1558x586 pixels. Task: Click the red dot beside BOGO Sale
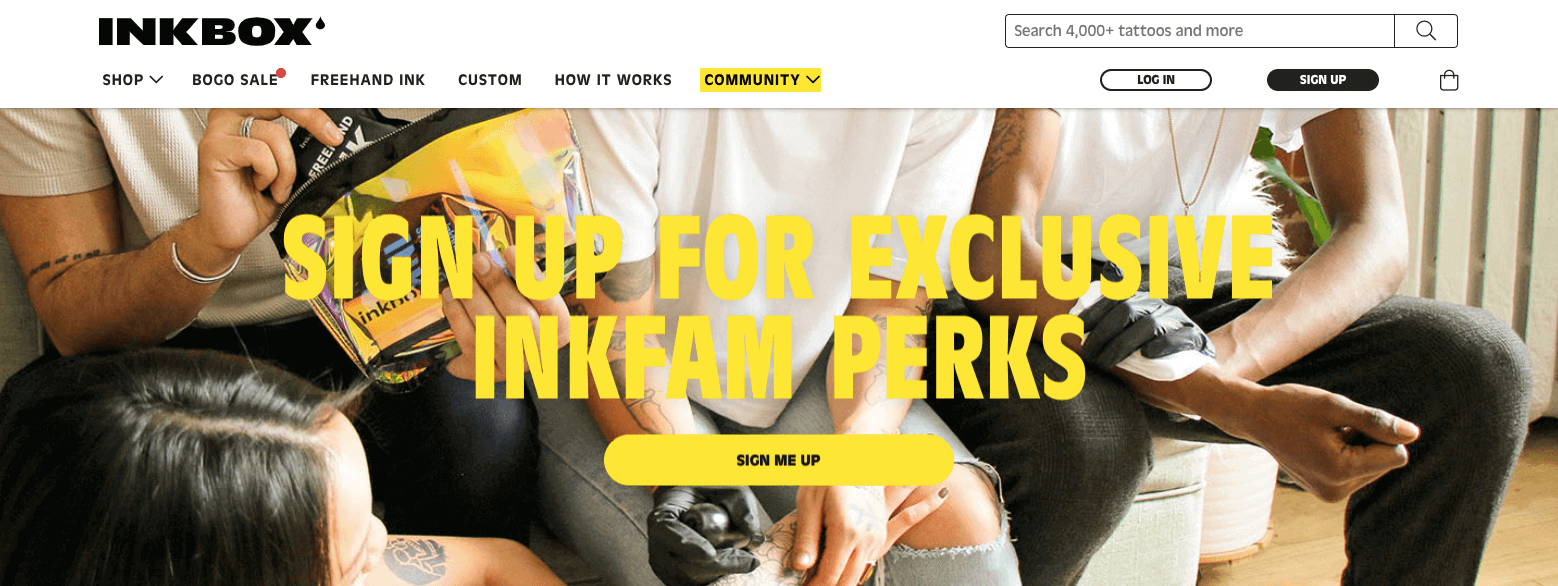coord(282,72)
